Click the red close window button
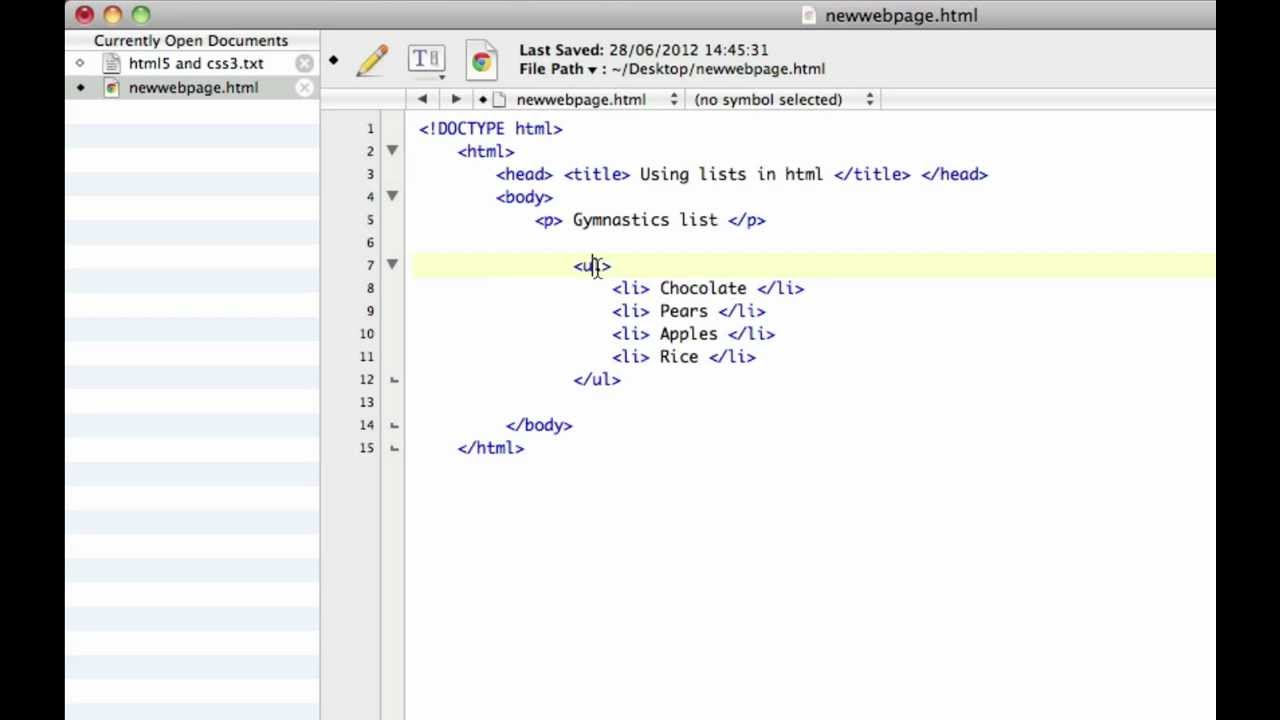 pyautogui.click(x=84, y=15)
